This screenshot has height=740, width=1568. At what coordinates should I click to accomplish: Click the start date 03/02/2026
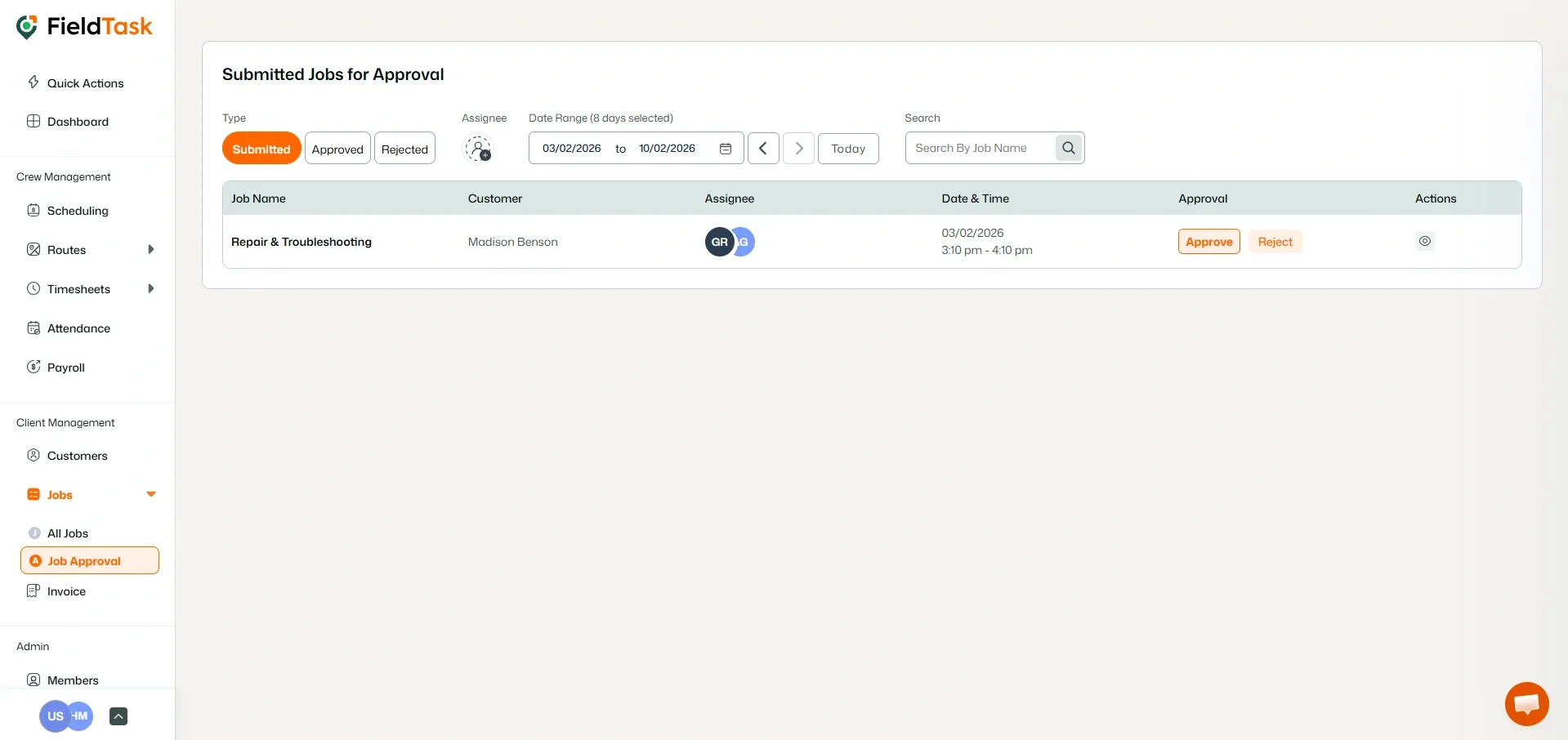coord(572,149)
